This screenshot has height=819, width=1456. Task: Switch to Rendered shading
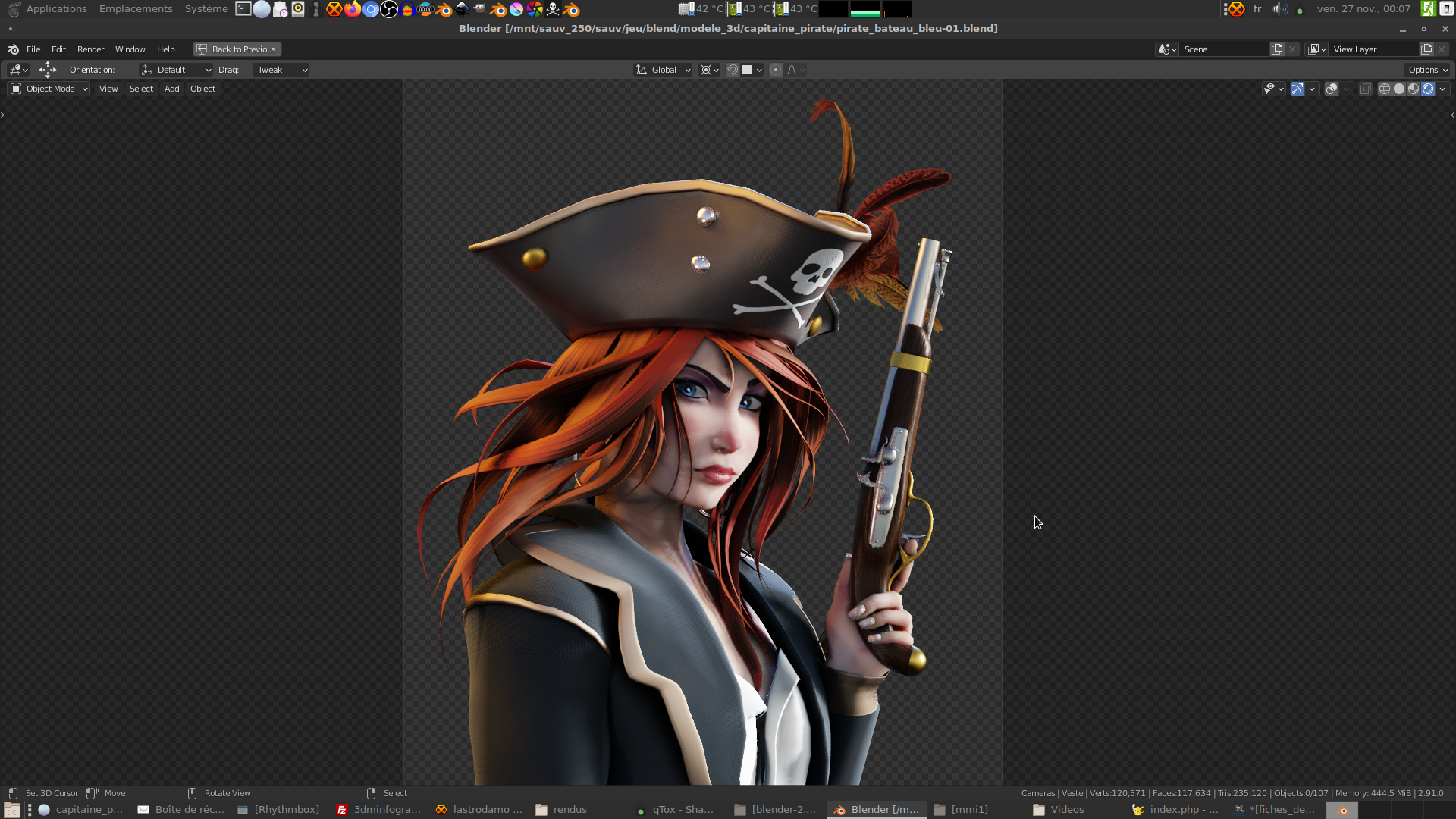pyautogui.click(x=1428, y=89)
